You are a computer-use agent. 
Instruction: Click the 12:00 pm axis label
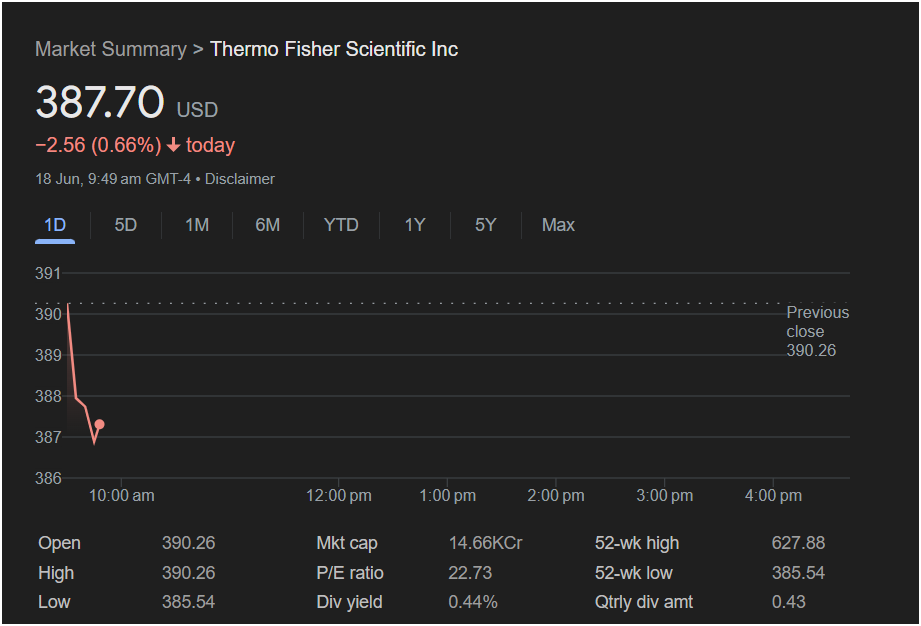click(339, 496)
